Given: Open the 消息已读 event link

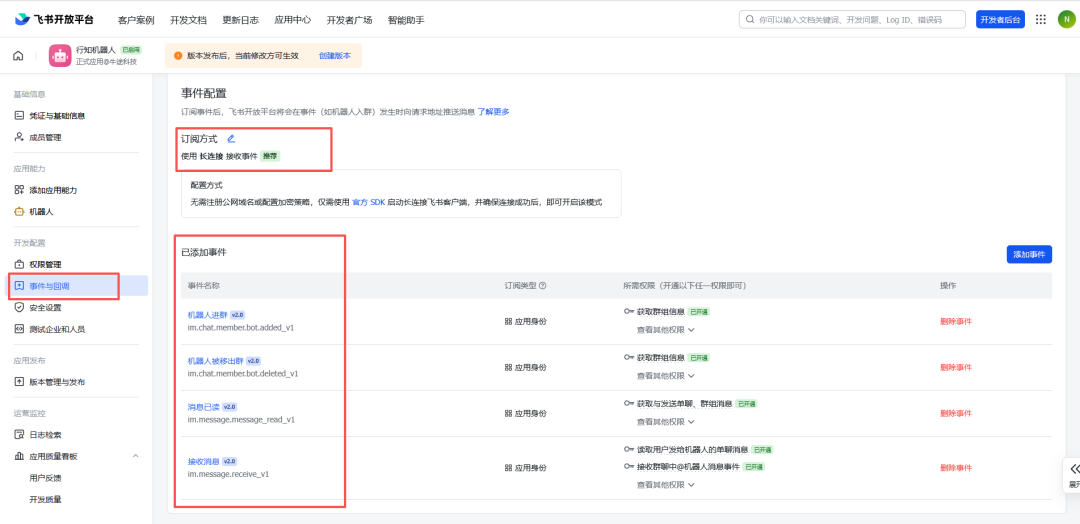Looking at the screenshot, I should tap(203, 407).
